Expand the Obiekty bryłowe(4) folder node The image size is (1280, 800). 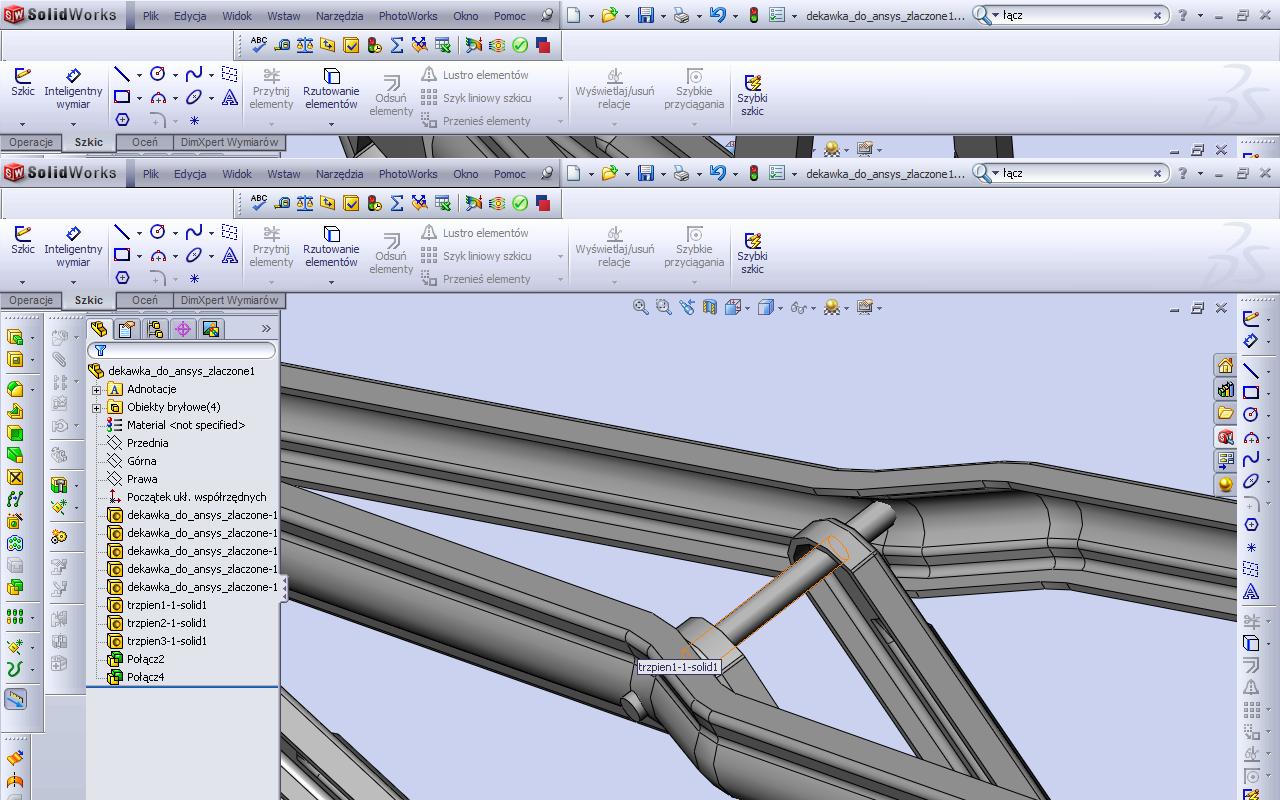97,407
